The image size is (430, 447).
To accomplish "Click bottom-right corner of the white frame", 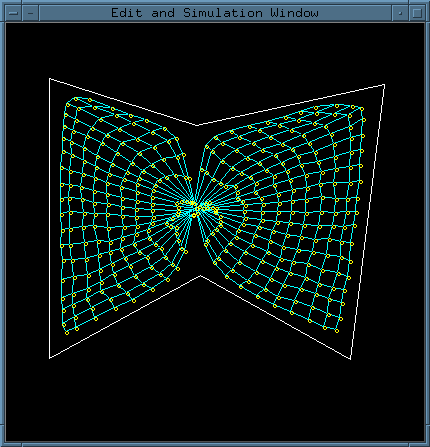I will tap(350, 359).
